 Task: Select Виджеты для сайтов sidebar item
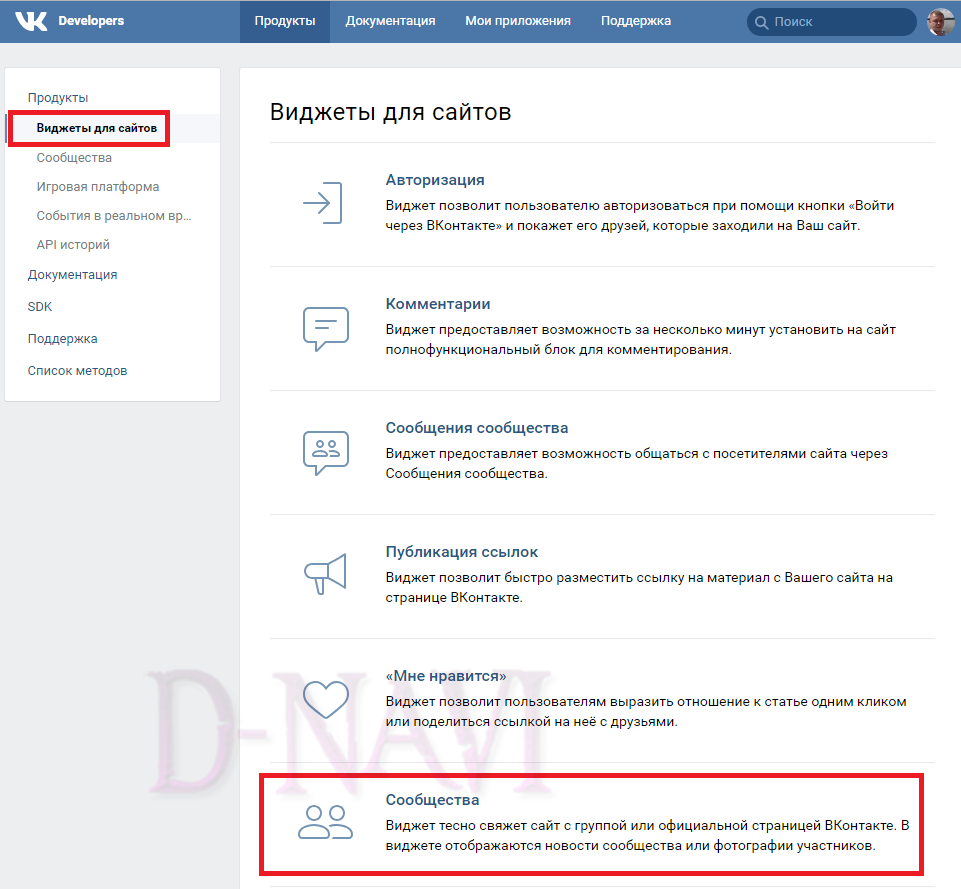(x=97, y=128)
